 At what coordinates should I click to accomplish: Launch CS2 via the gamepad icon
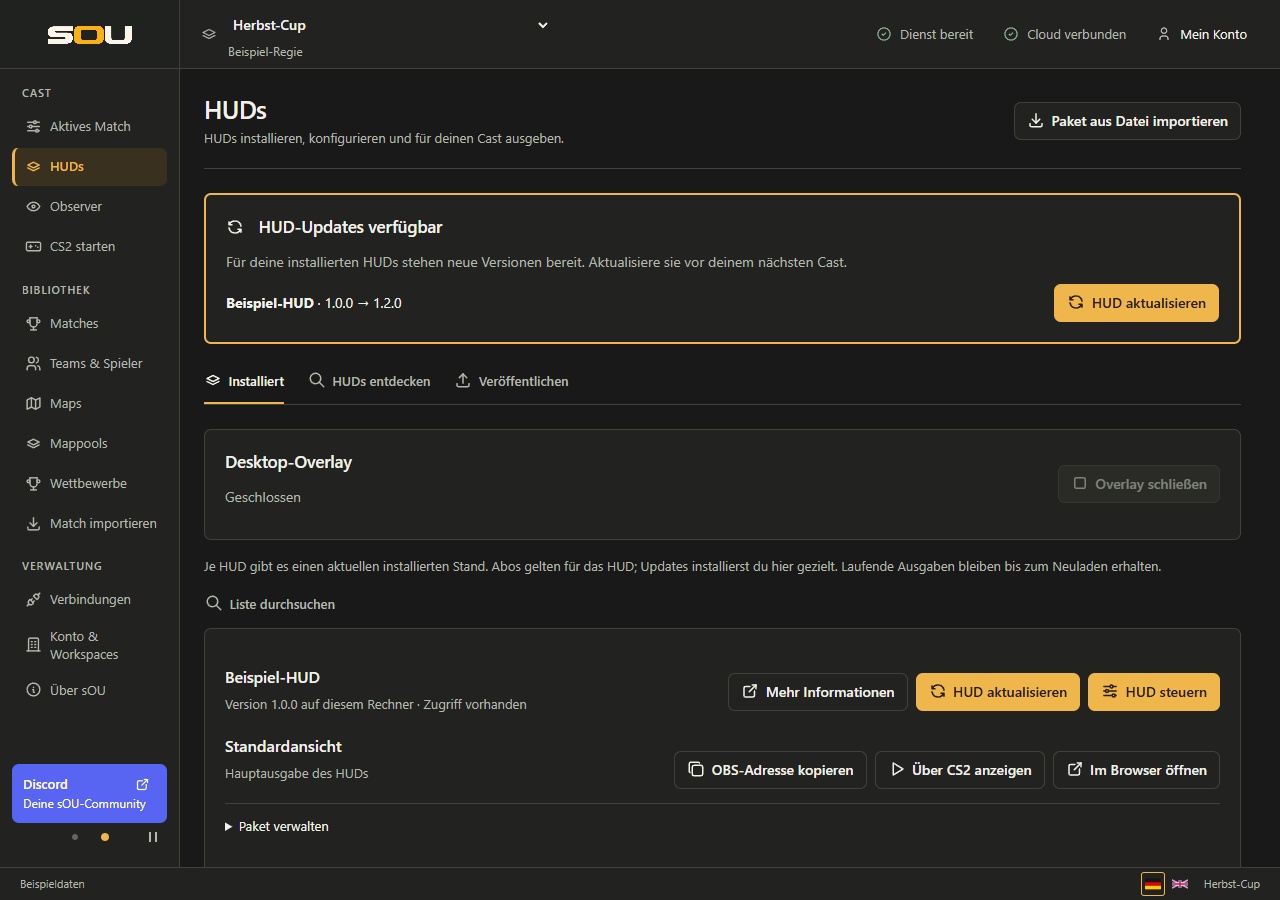click(x=33, y=247)
